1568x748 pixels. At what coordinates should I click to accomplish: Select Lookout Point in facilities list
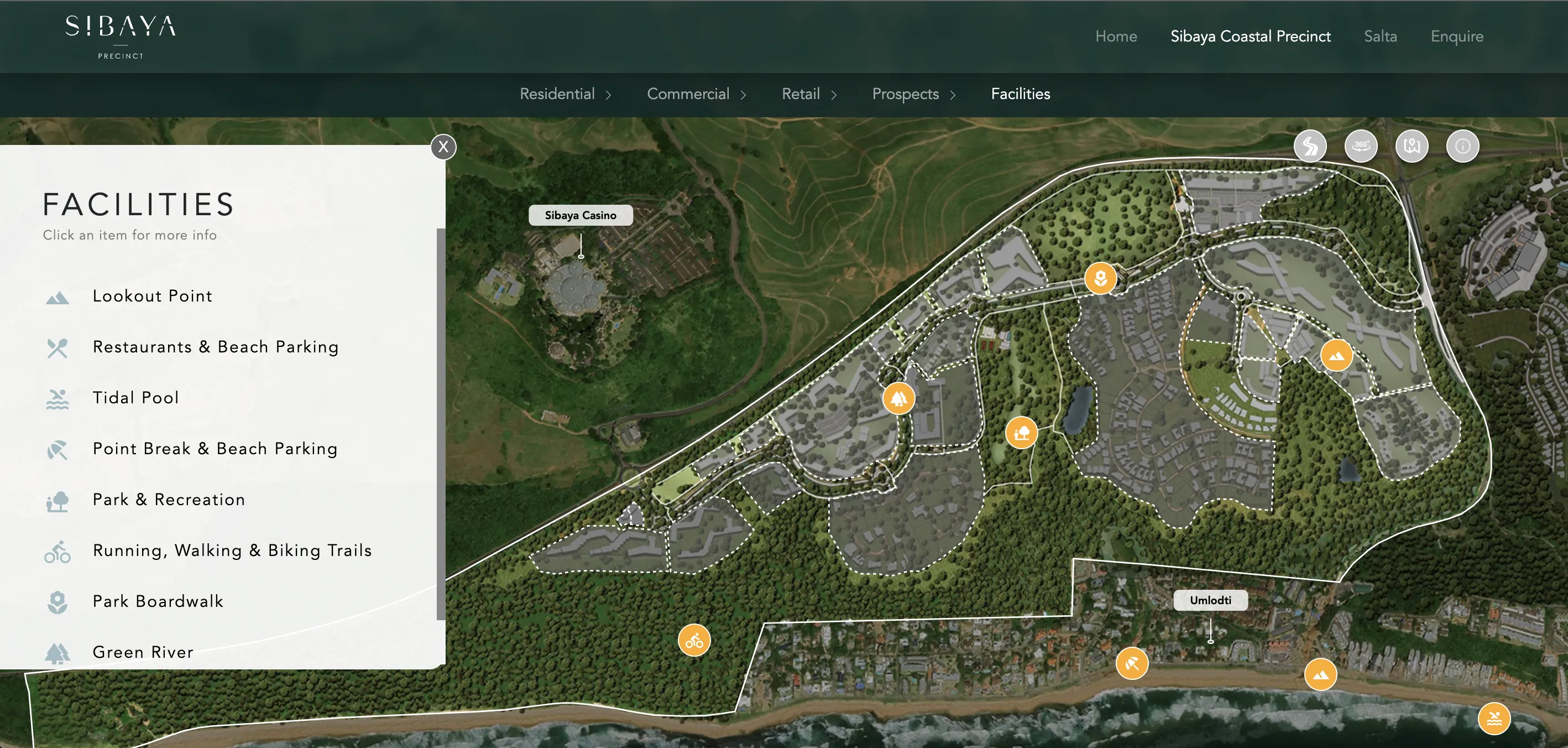pos(152,296)
